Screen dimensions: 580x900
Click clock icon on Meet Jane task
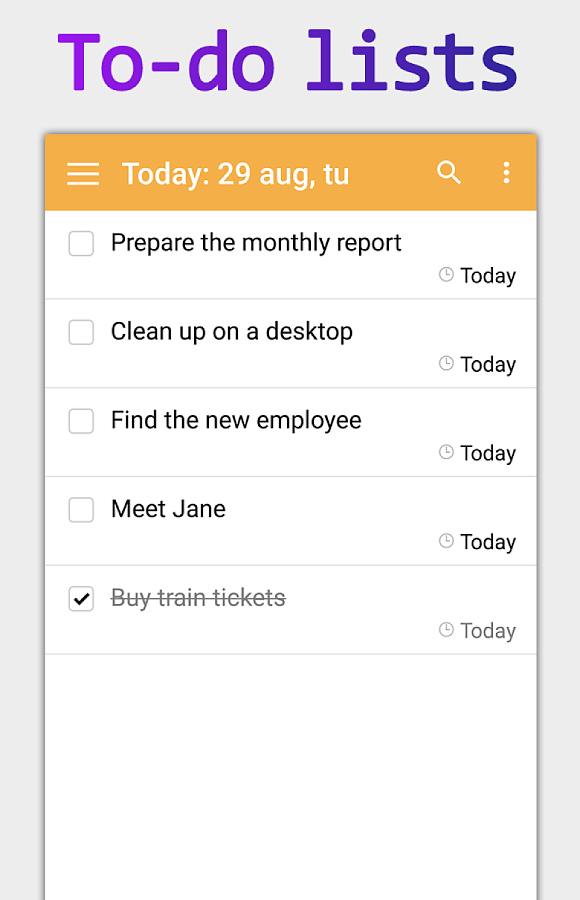446,541
